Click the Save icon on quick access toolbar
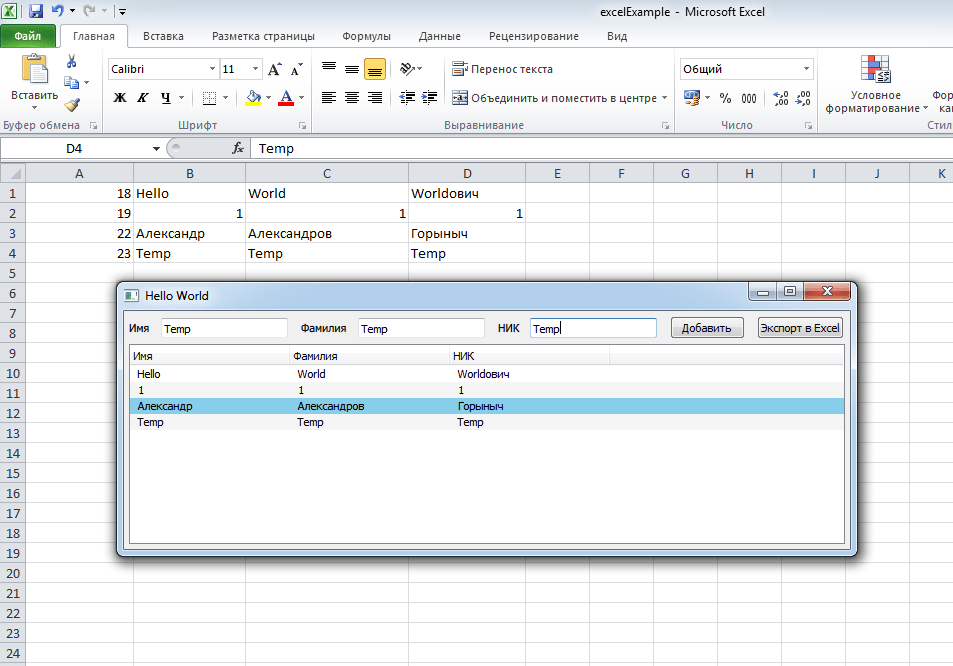The width and height of the screenshot is (953, 666). [x=38, y=11]
